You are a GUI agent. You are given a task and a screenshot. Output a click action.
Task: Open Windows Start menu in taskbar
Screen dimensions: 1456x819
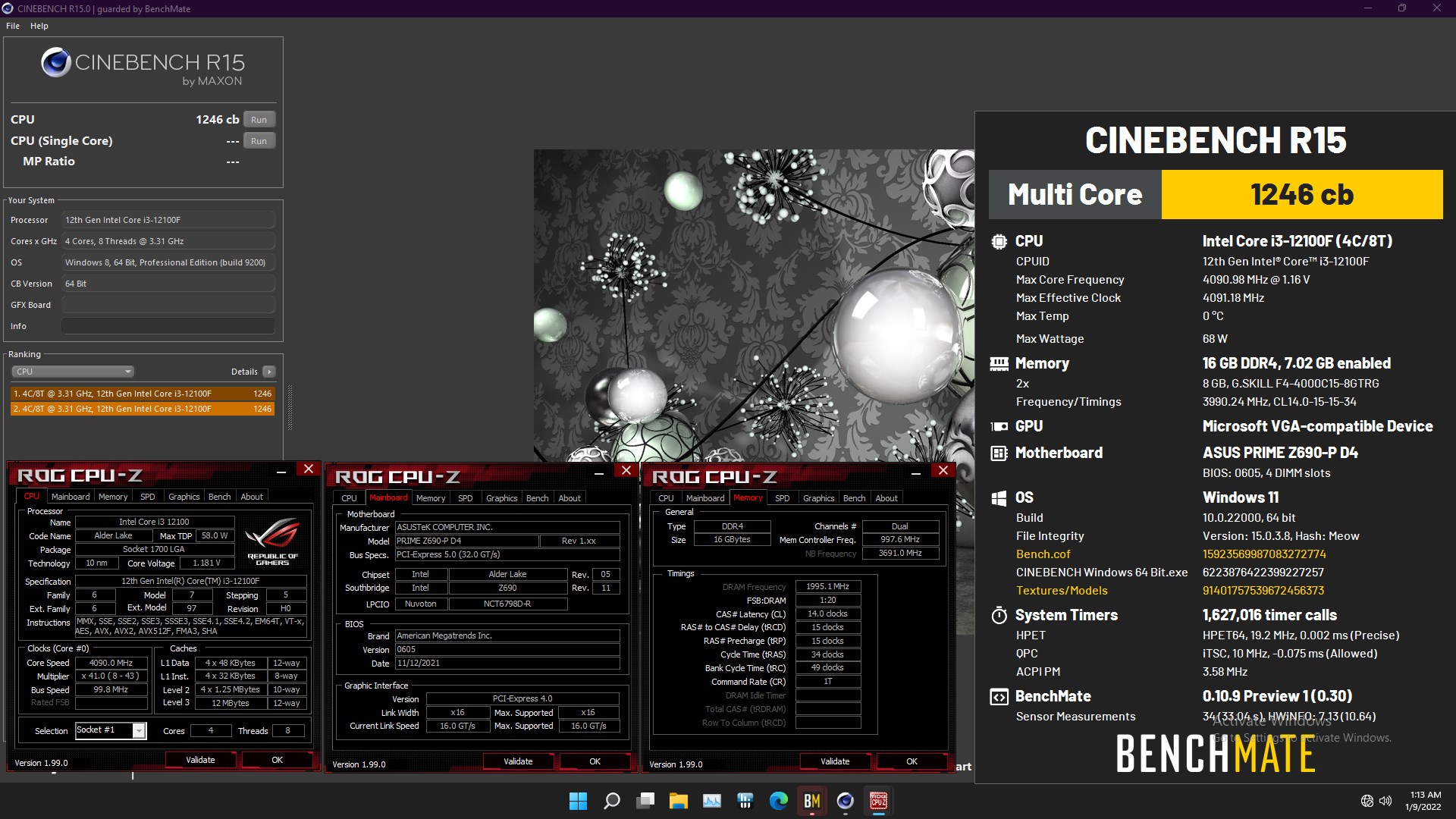click(x=578, y=801)
